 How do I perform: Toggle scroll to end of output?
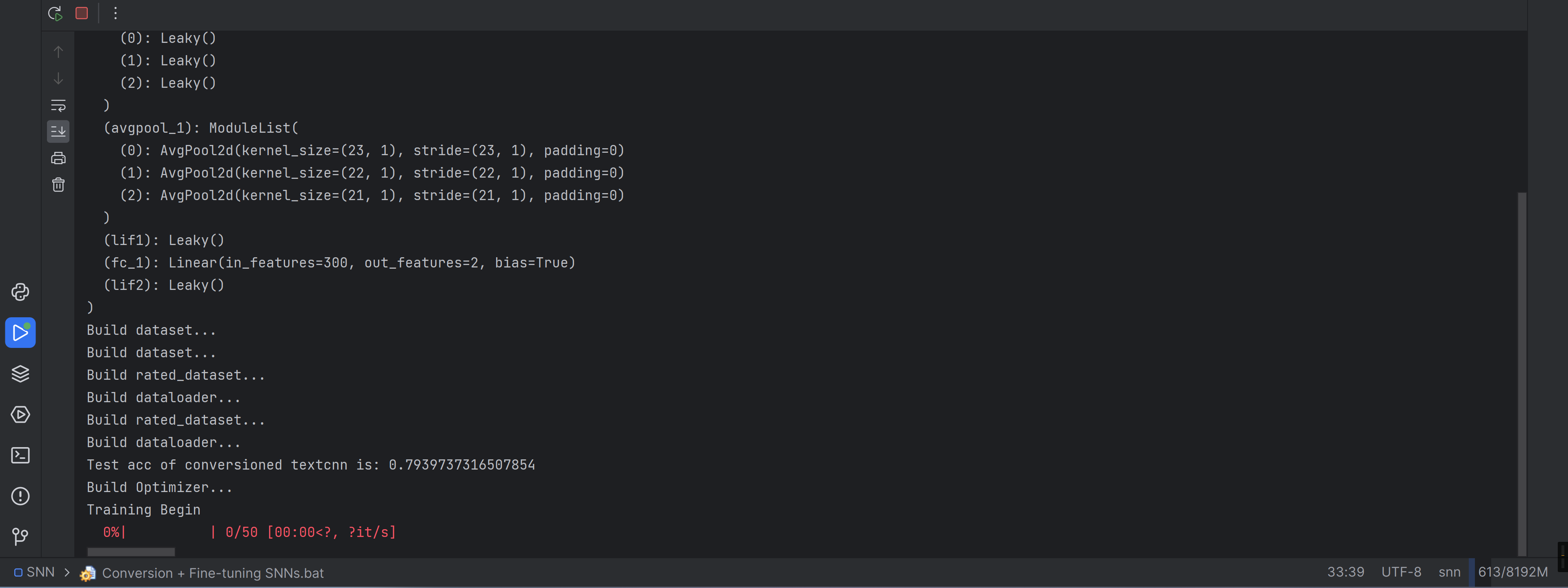coord(58,131)
